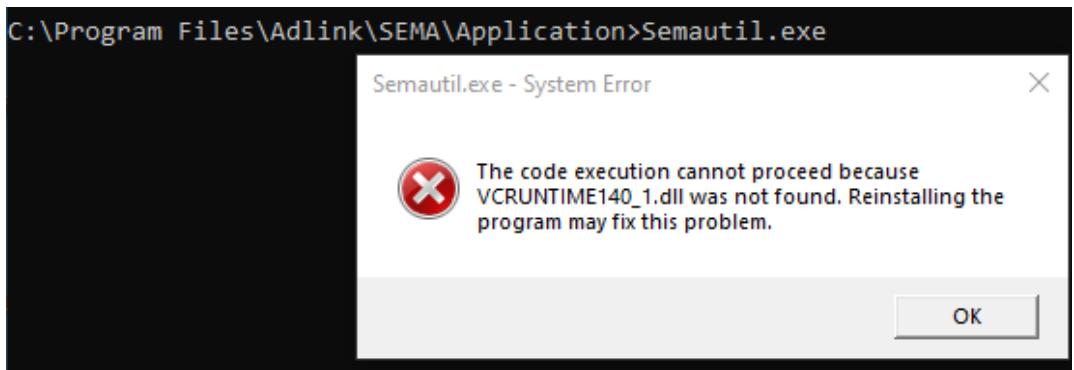Click the line "The code execution cannot proceed because"
The image size is (1074, 370).
(x=697, y=171)
